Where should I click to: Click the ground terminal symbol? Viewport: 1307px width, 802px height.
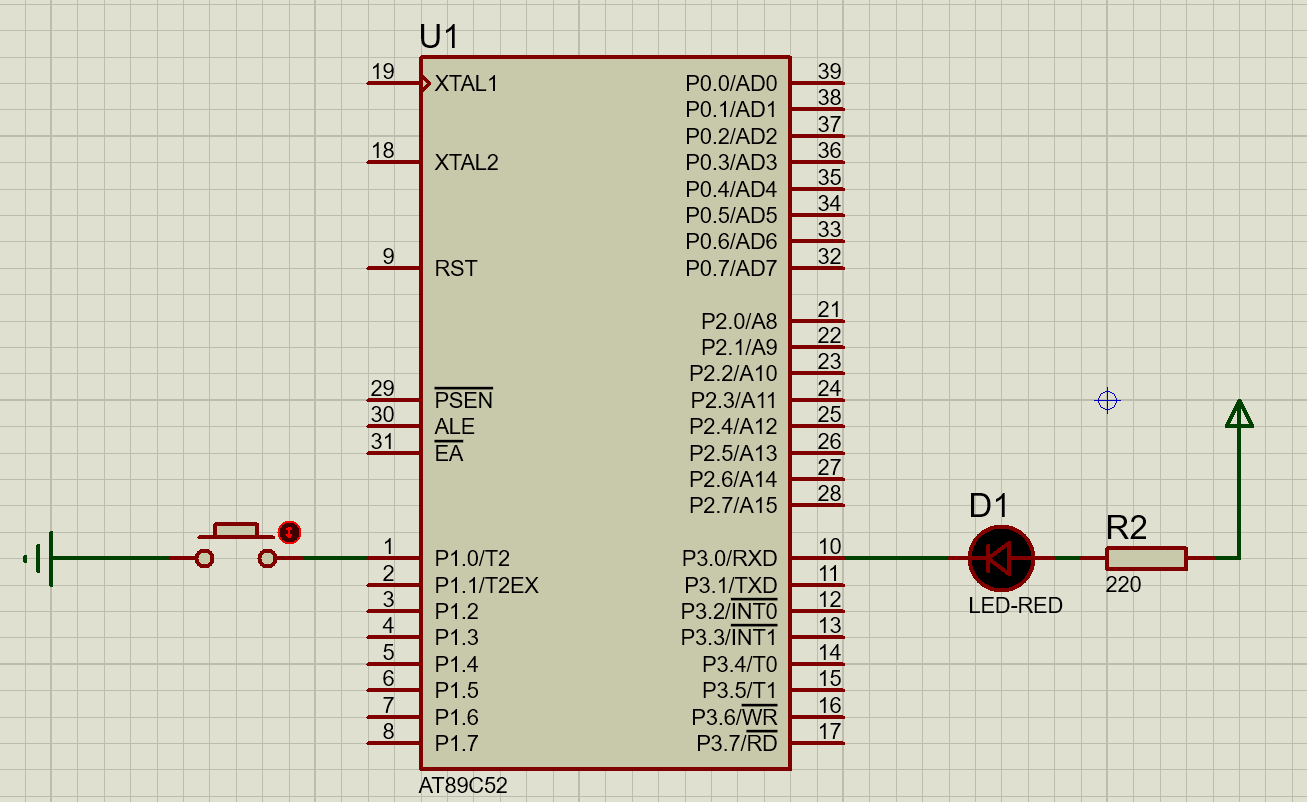coord(40,558)
